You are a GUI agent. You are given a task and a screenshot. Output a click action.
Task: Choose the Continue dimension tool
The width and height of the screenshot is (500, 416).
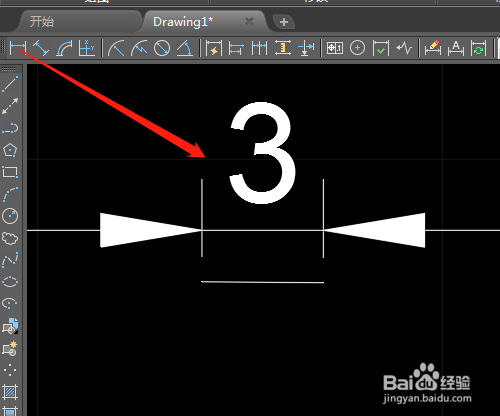259,48
